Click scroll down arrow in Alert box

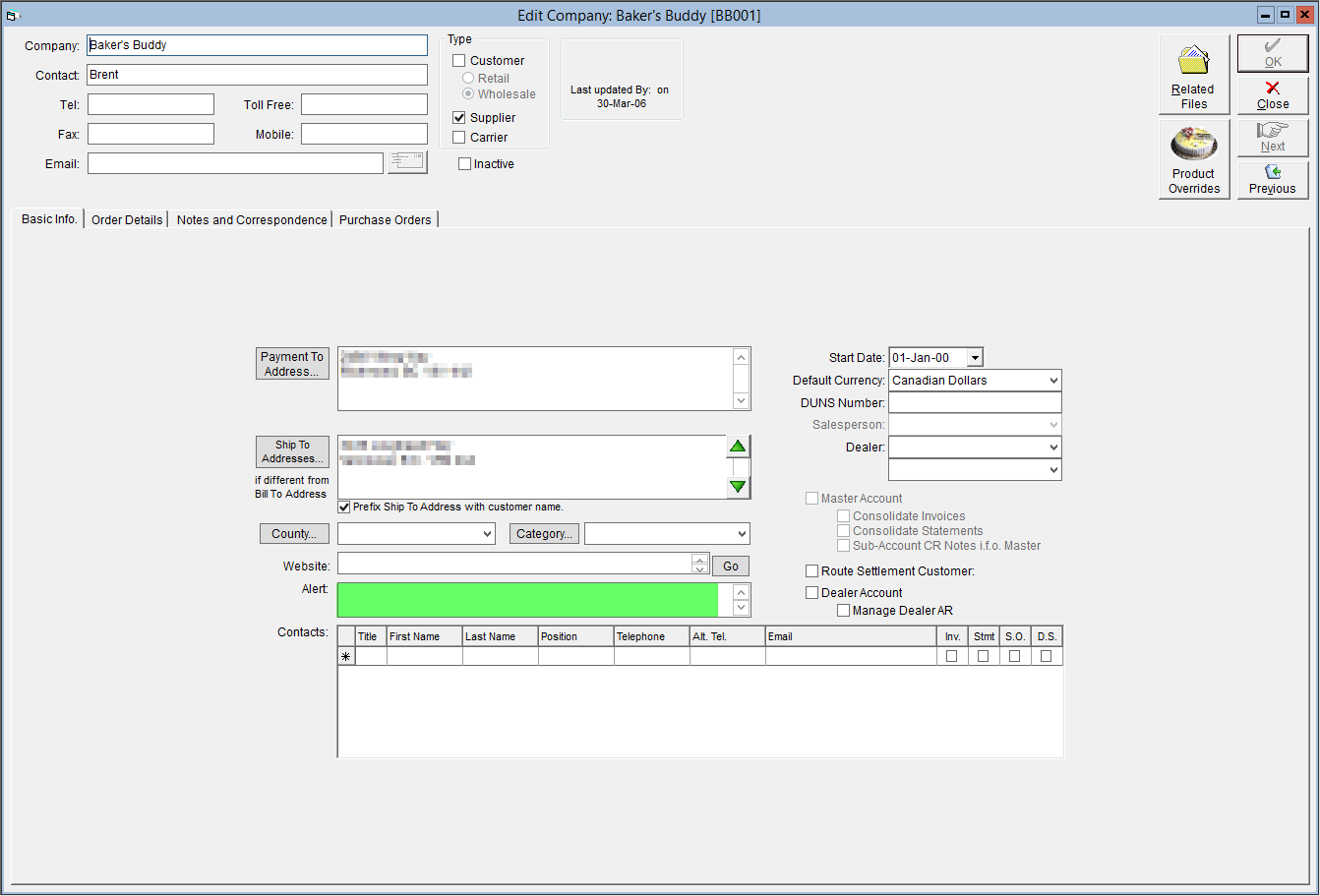[x=742, y=609]
